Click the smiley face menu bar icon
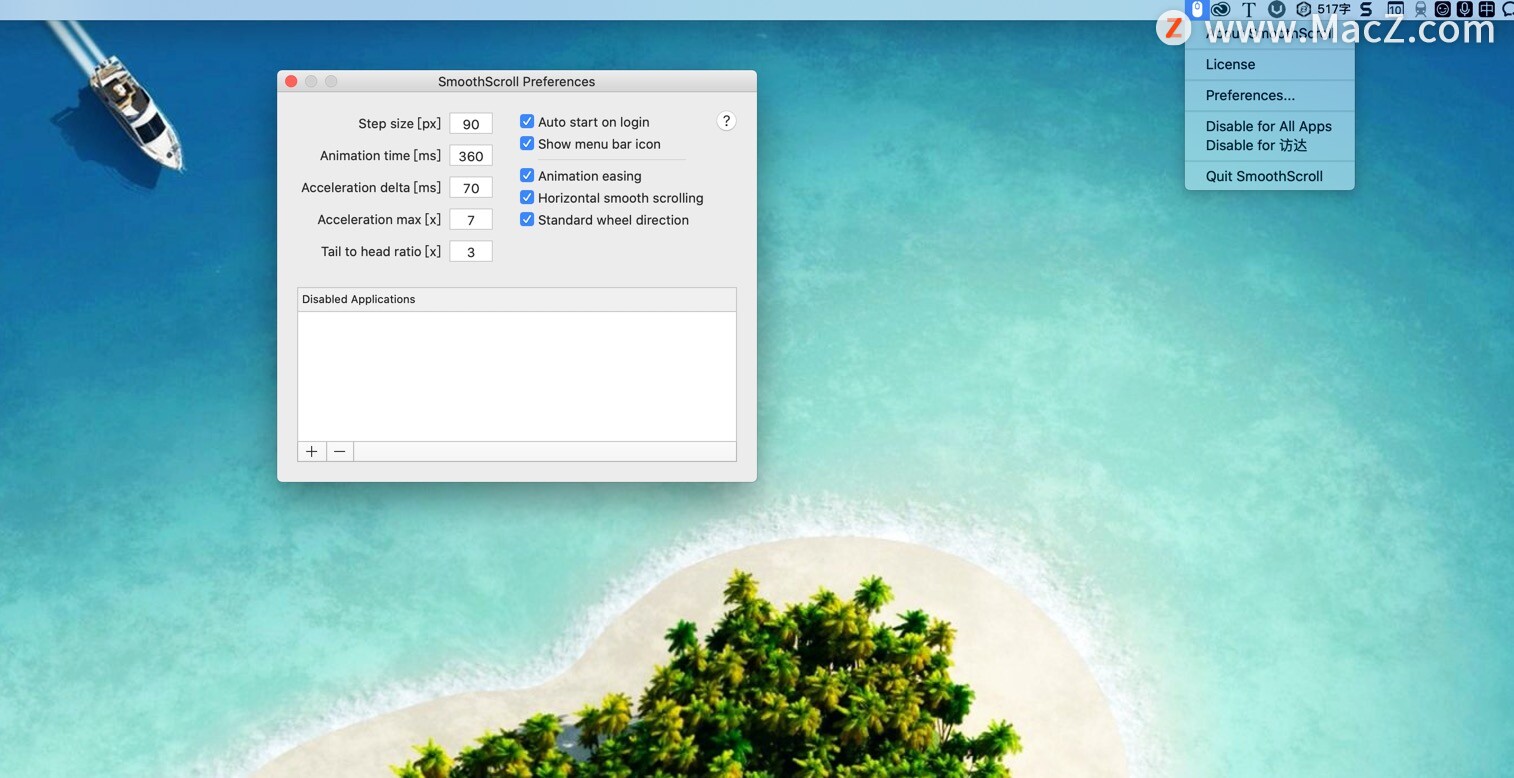Image resolution: width=1514 pixels, height=778 pixels. (1443, 9)
